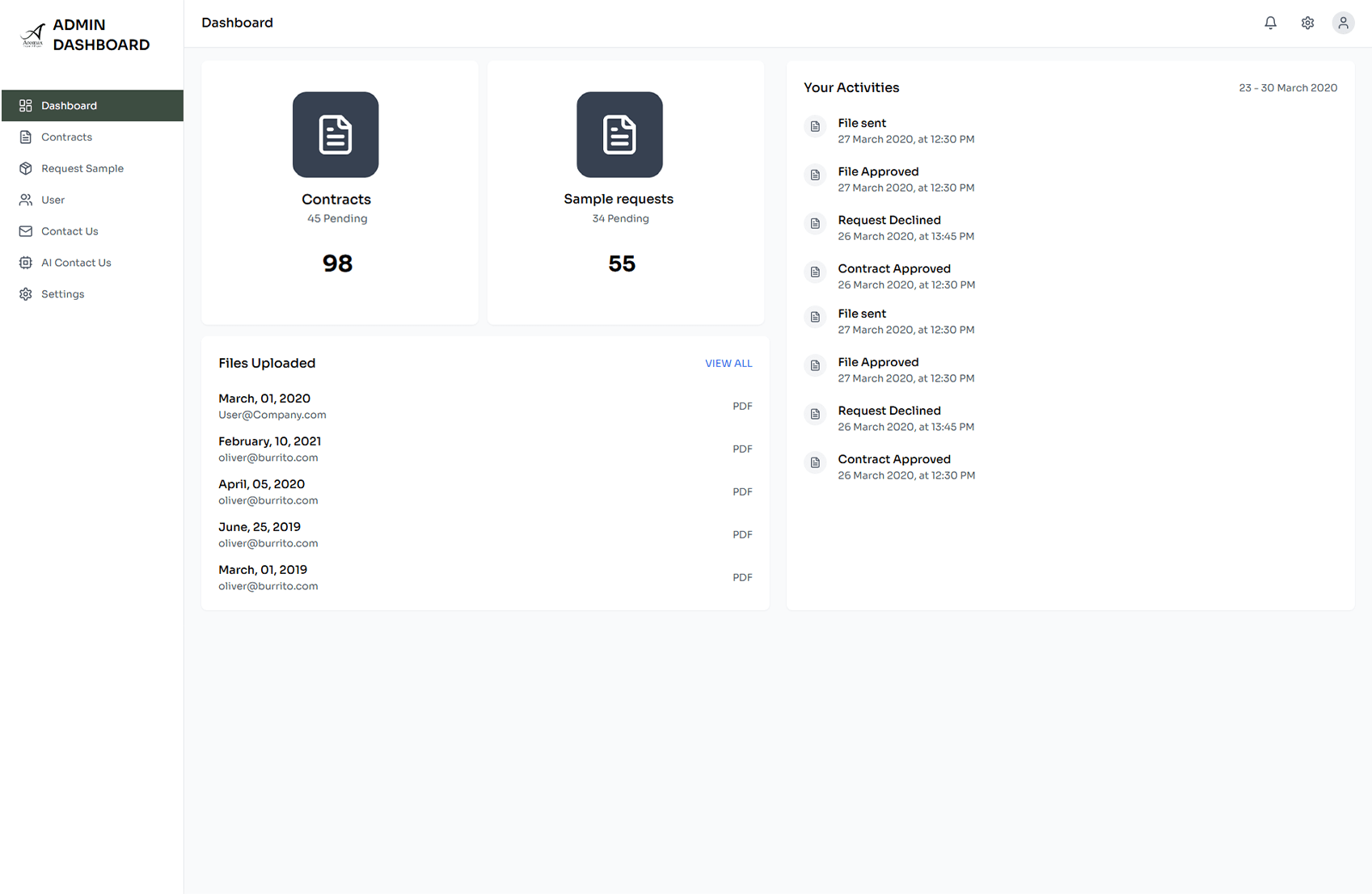The height and width of the screenshot is (894, 1372).
Task: Open Settings from the sidebar menu
Action: tap(62, 295)
